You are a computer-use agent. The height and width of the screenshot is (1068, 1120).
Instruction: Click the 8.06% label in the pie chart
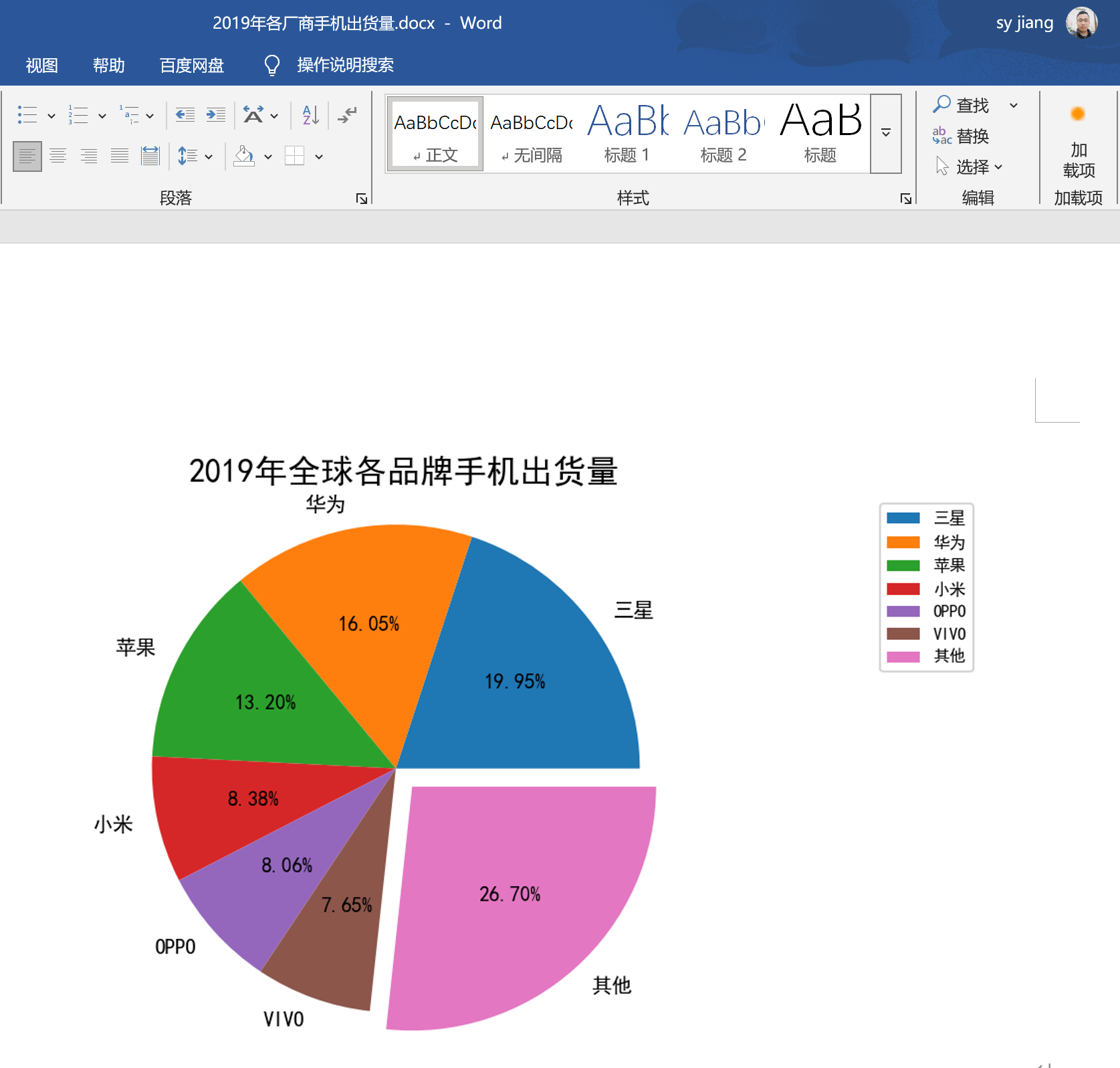[287, 865]
